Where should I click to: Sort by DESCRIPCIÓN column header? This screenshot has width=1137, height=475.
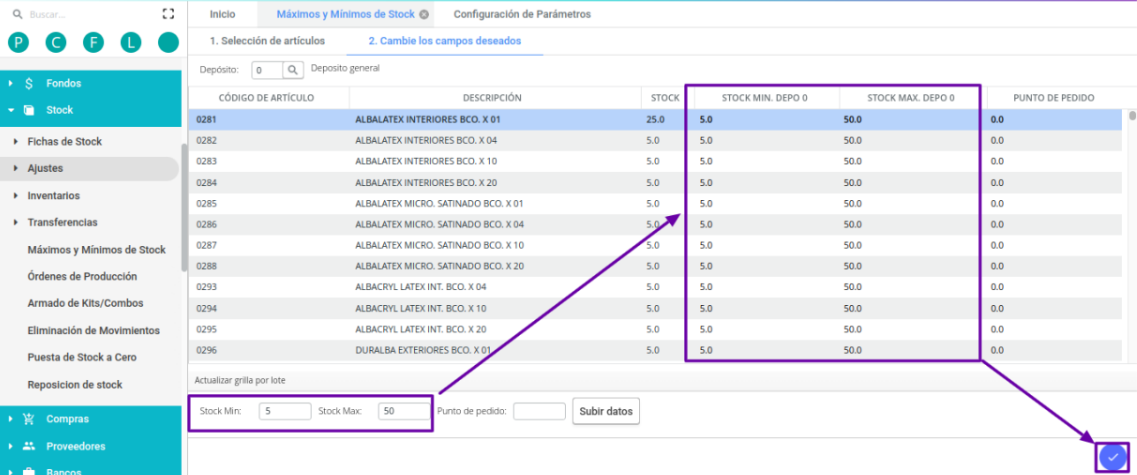(x=495, y=98)
